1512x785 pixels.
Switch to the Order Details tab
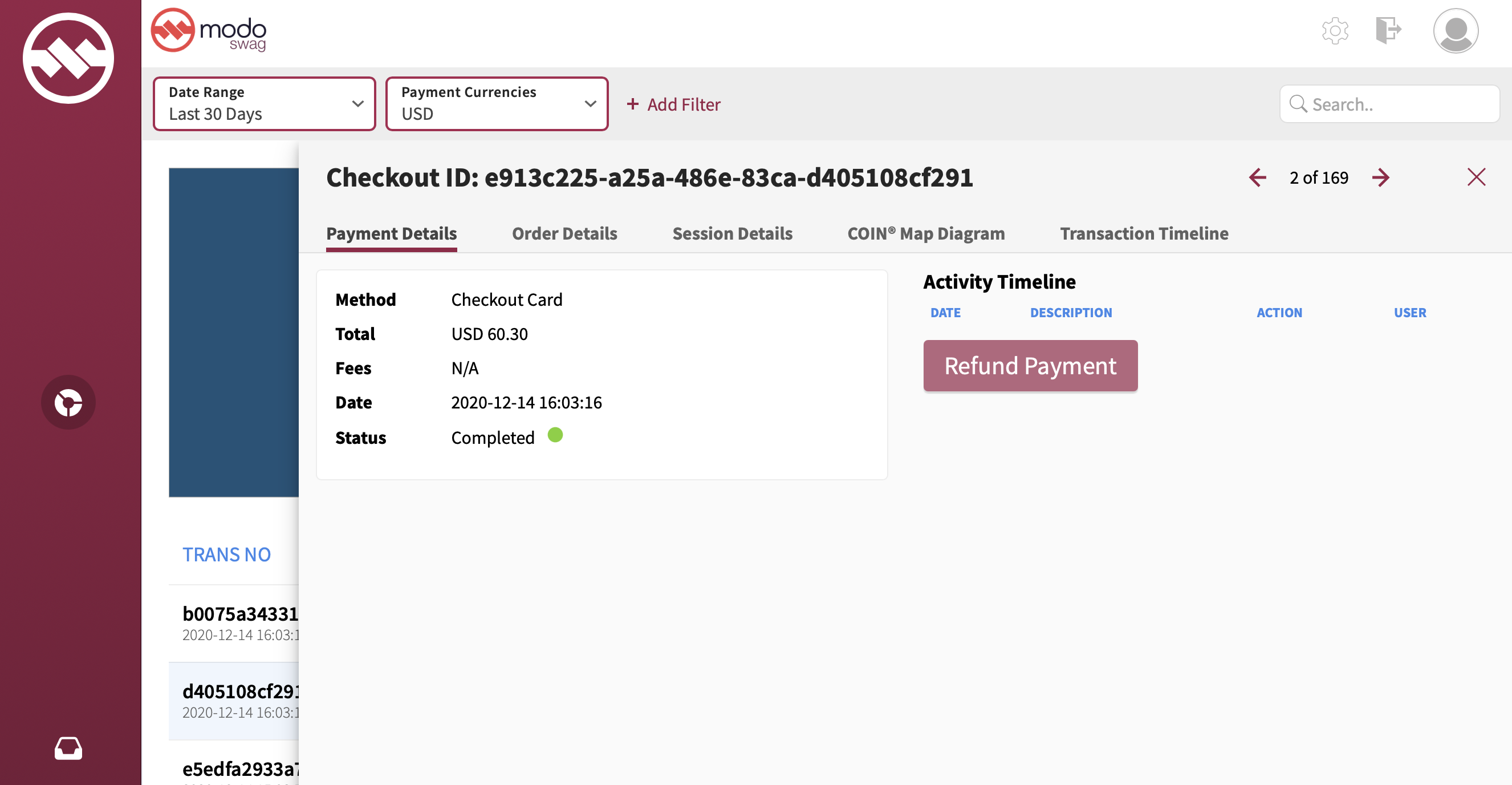[564, 234]
